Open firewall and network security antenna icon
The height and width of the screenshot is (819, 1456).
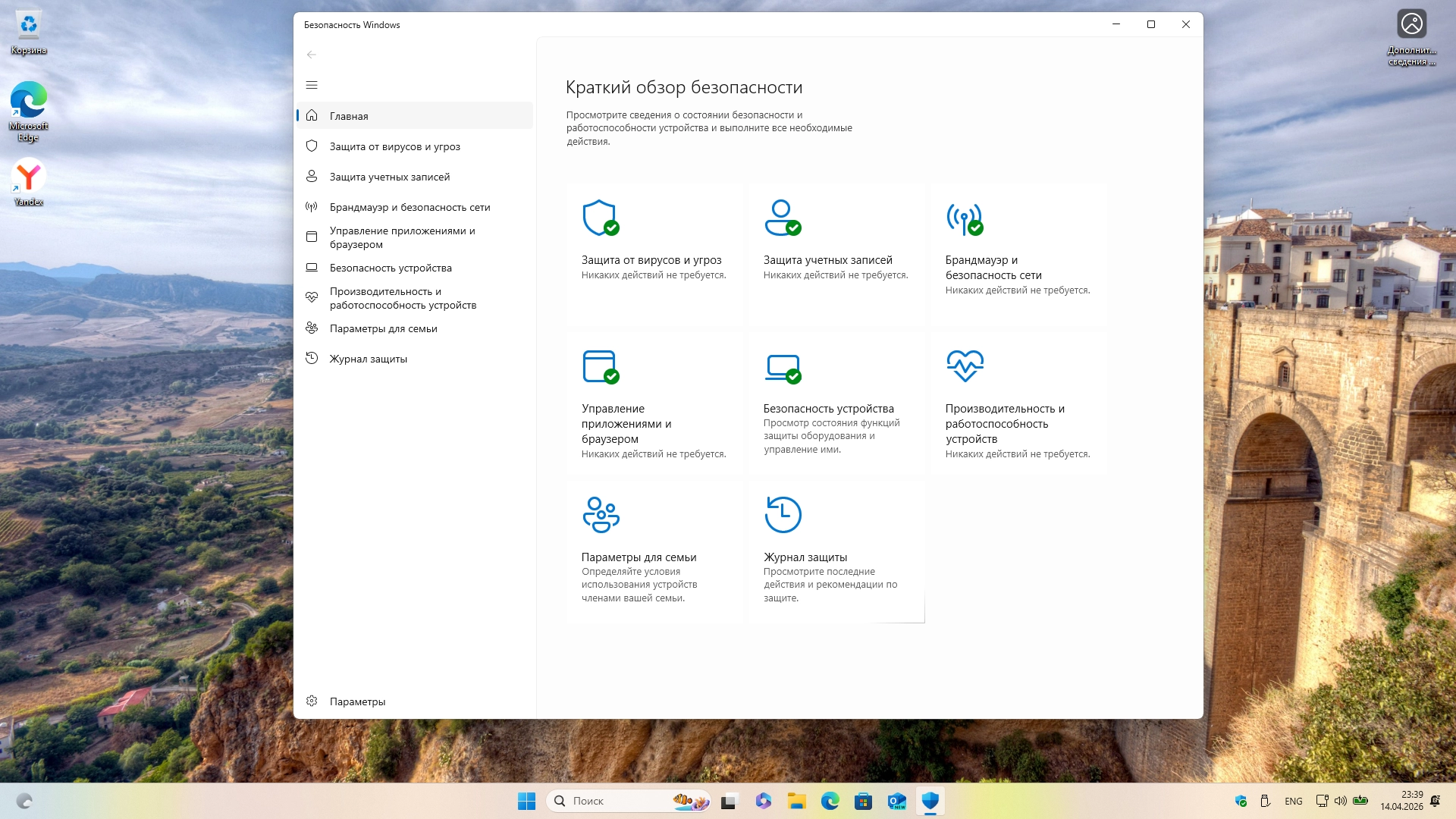point(964,218)
